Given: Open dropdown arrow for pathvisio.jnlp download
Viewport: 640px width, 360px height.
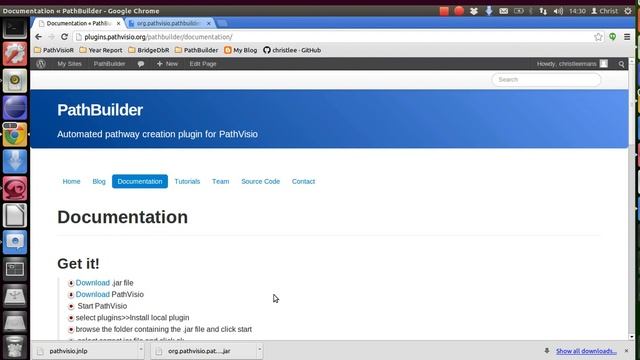Looking at the screenshot, I should pyautogui.click(x=141, y=350).
